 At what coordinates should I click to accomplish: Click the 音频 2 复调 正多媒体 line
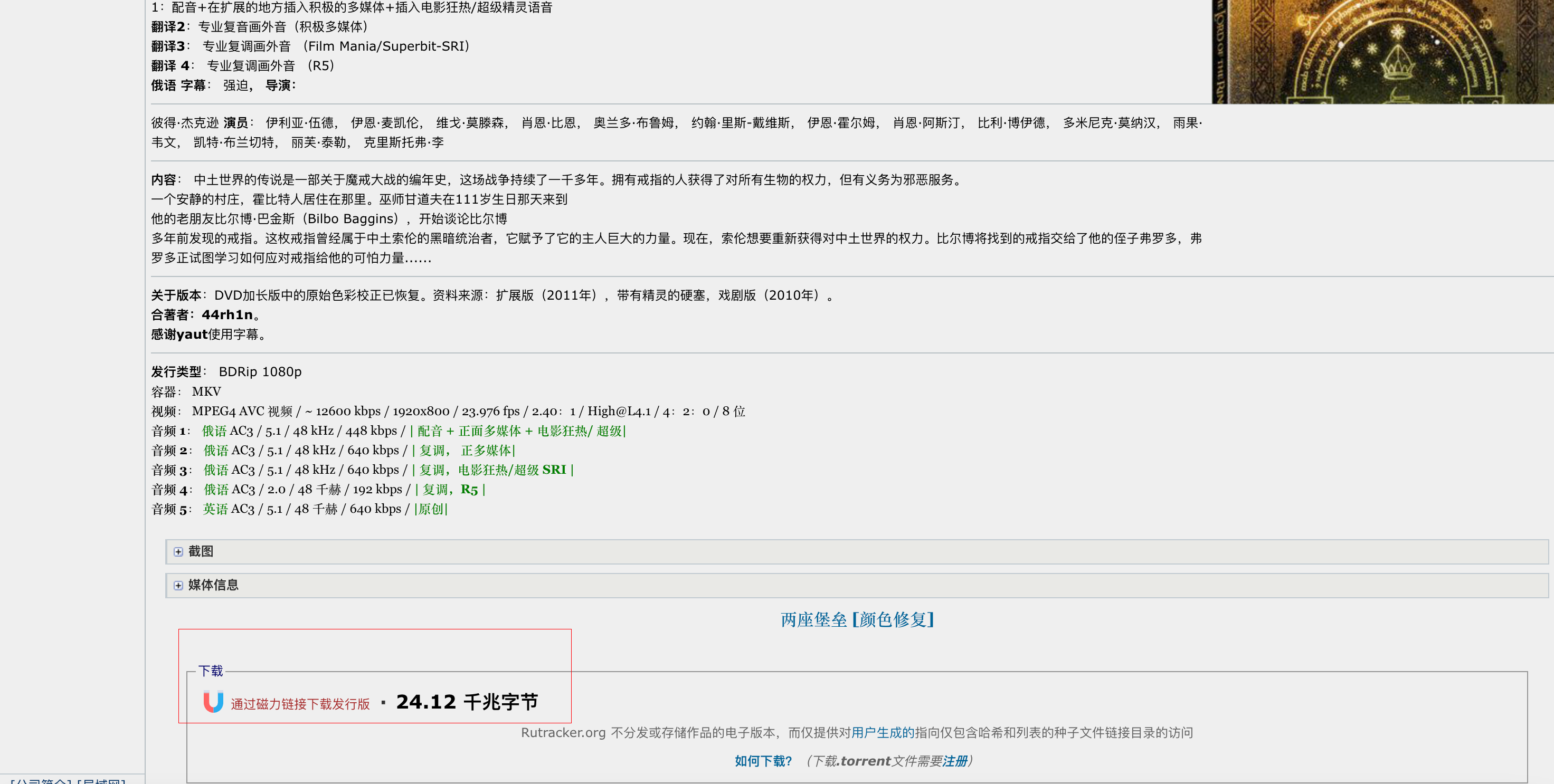click(x=334, y=451)
